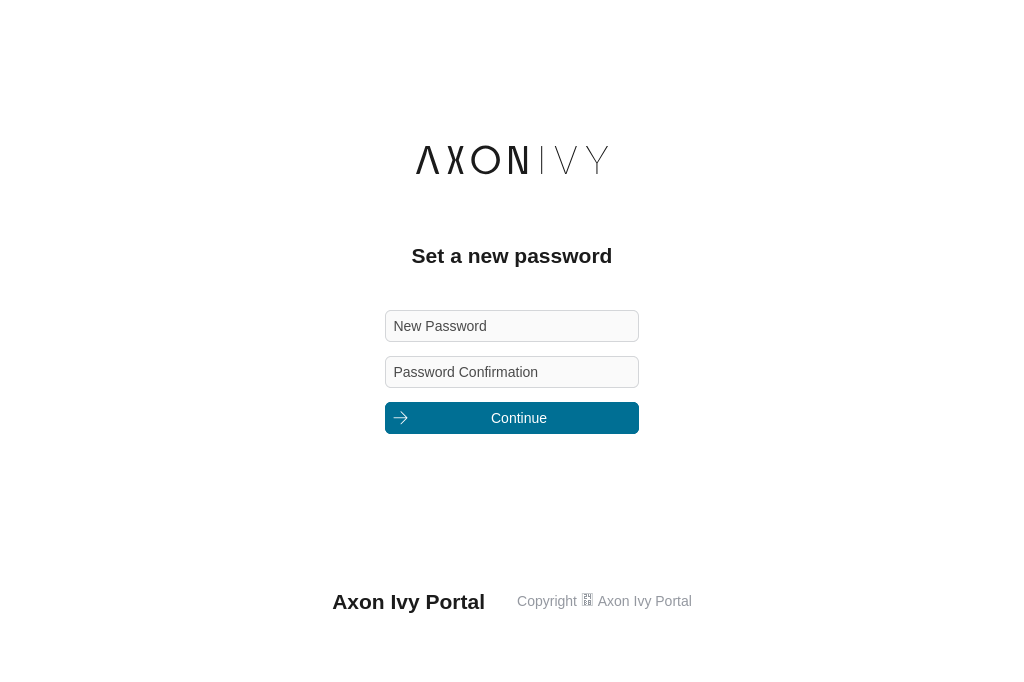Click inside the Password Confirmation box
Image resolution: width=1024 pixels, height=682 pixels.
pyautogui.click(x=511, y=372)
